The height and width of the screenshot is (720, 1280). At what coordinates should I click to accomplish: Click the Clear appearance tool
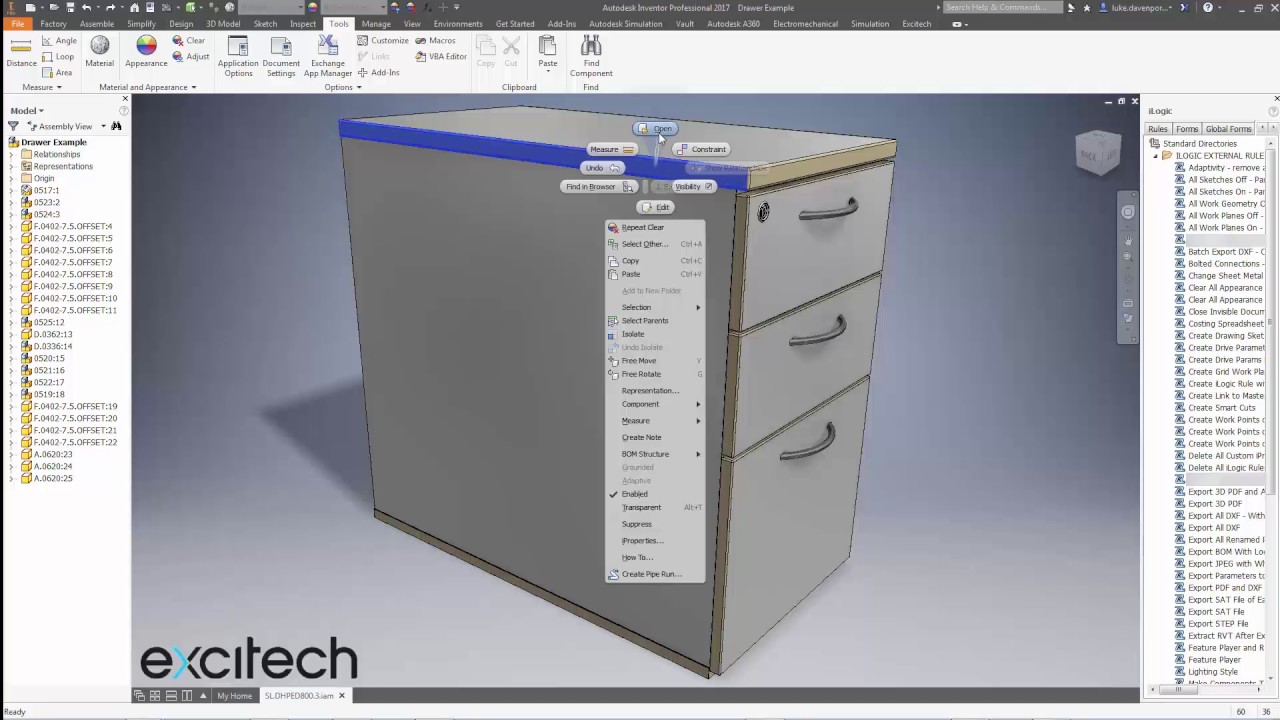[188, 41]
